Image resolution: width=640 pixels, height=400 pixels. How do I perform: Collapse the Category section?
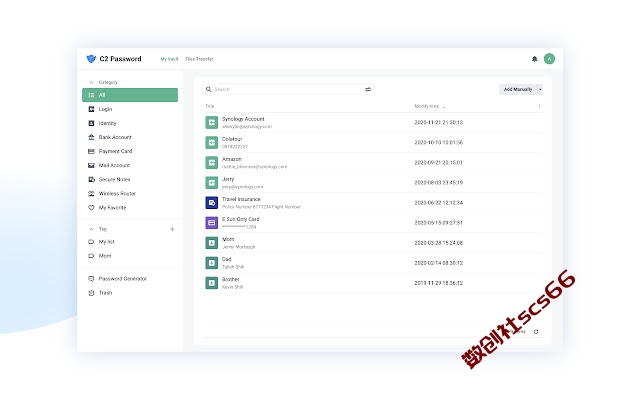tap(91, 82)
